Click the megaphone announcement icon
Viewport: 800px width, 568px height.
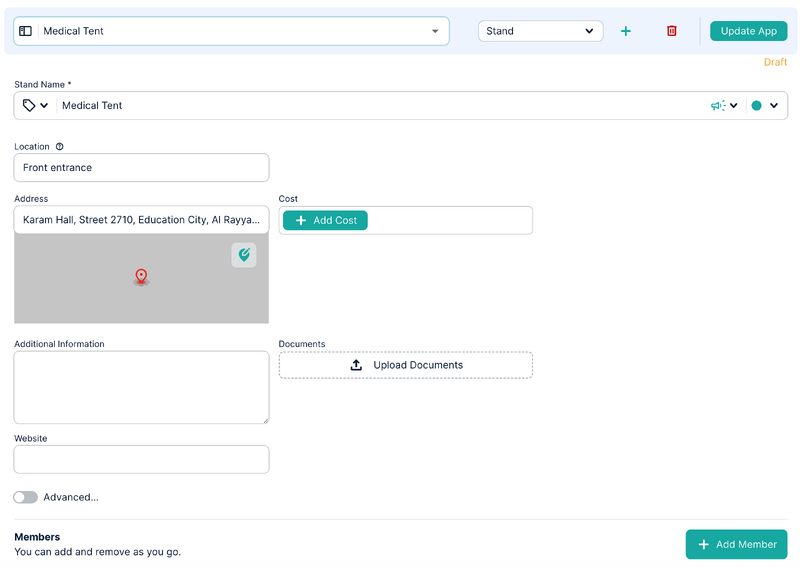tap(718, 106)
